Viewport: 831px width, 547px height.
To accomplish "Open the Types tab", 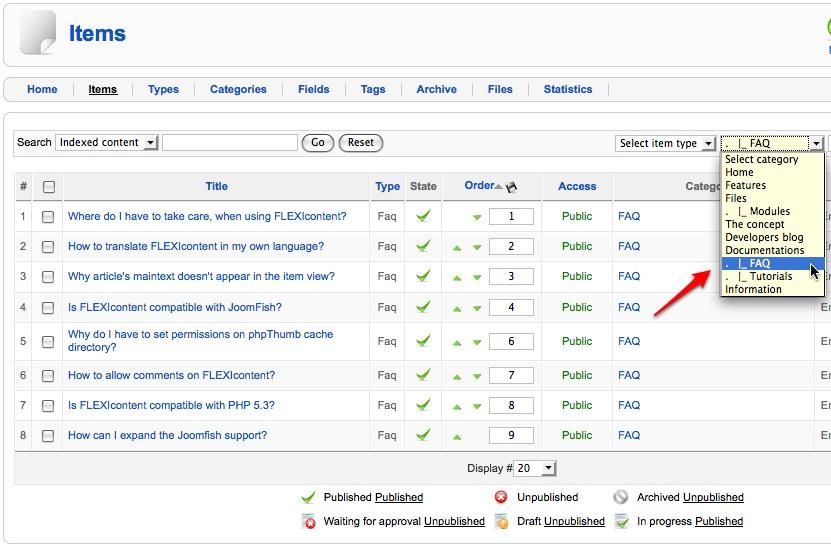I will point(163,89).
